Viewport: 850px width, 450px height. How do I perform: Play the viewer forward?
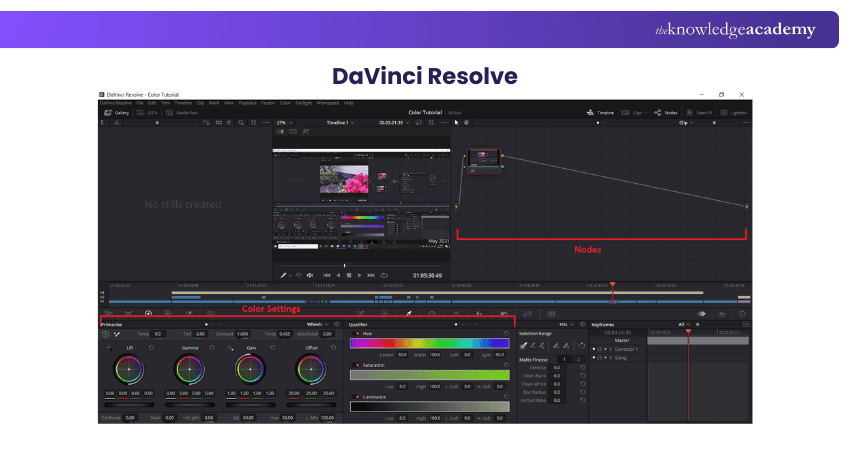tap(359, 275)
